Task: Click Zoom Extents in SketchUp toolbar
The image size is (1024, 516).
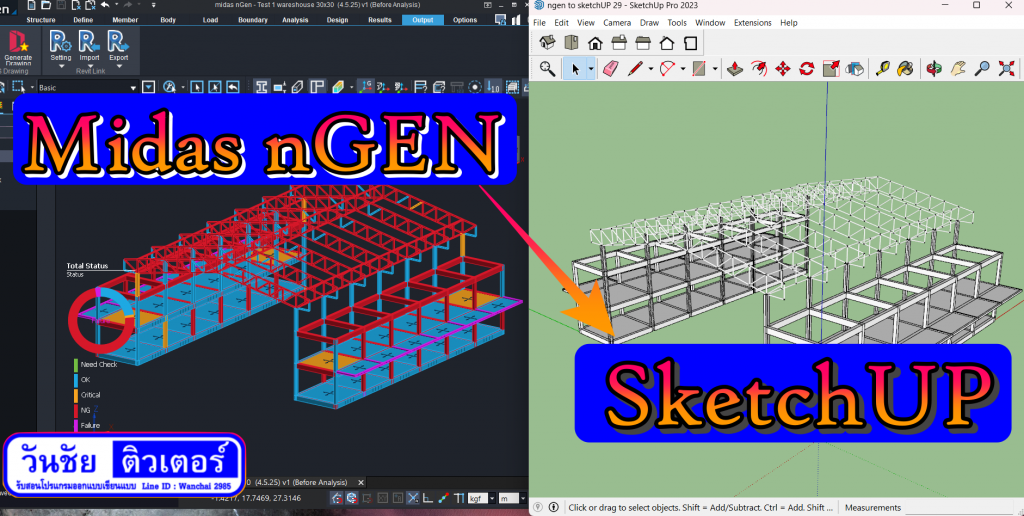Action: click(1006, 68)
